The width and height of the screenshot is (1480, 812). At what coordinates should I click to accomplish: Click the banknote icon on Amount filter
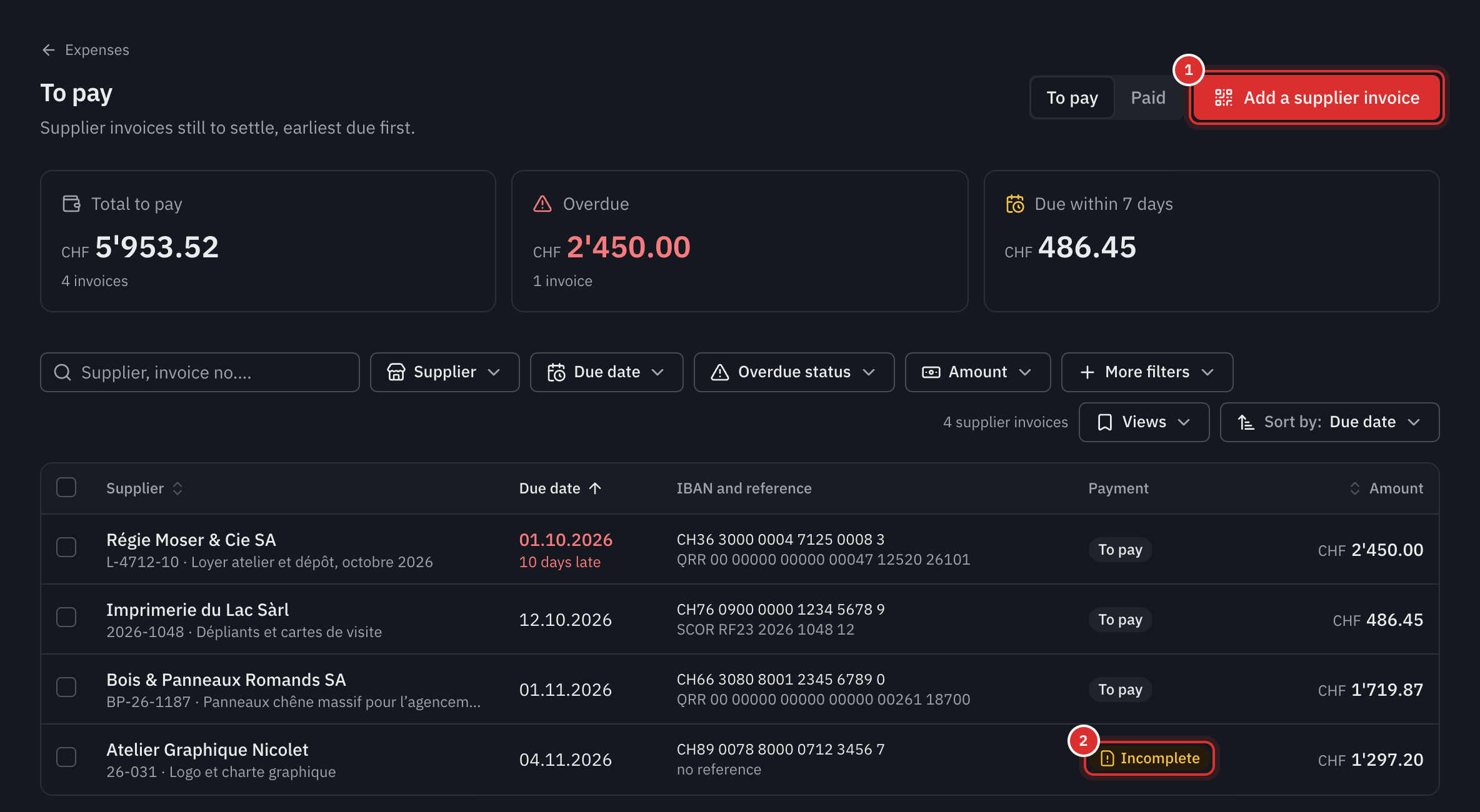pyautogui.click(x=931, y=372)
